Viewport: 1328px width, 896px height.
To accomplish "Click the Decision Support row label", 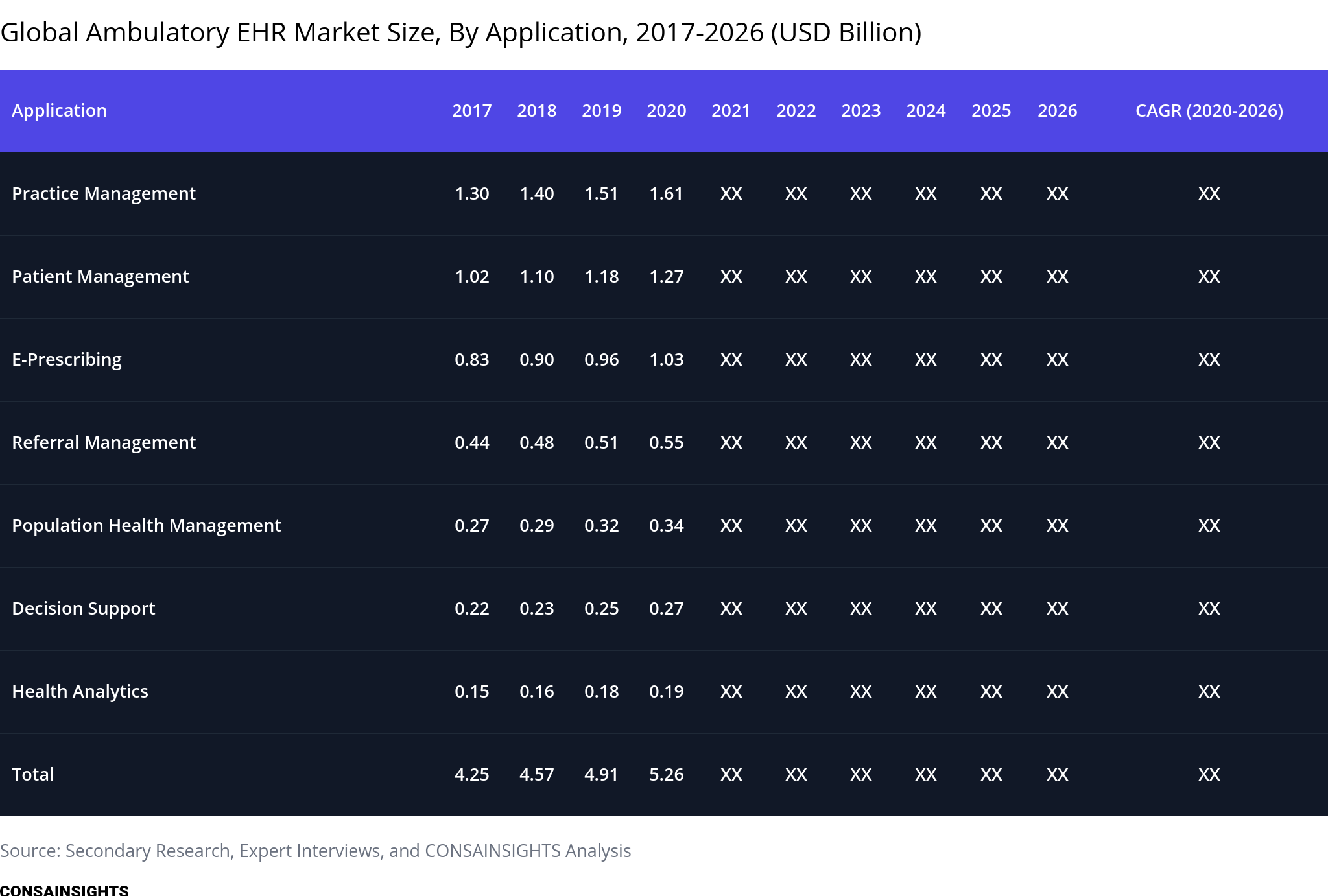I will 84,609.
